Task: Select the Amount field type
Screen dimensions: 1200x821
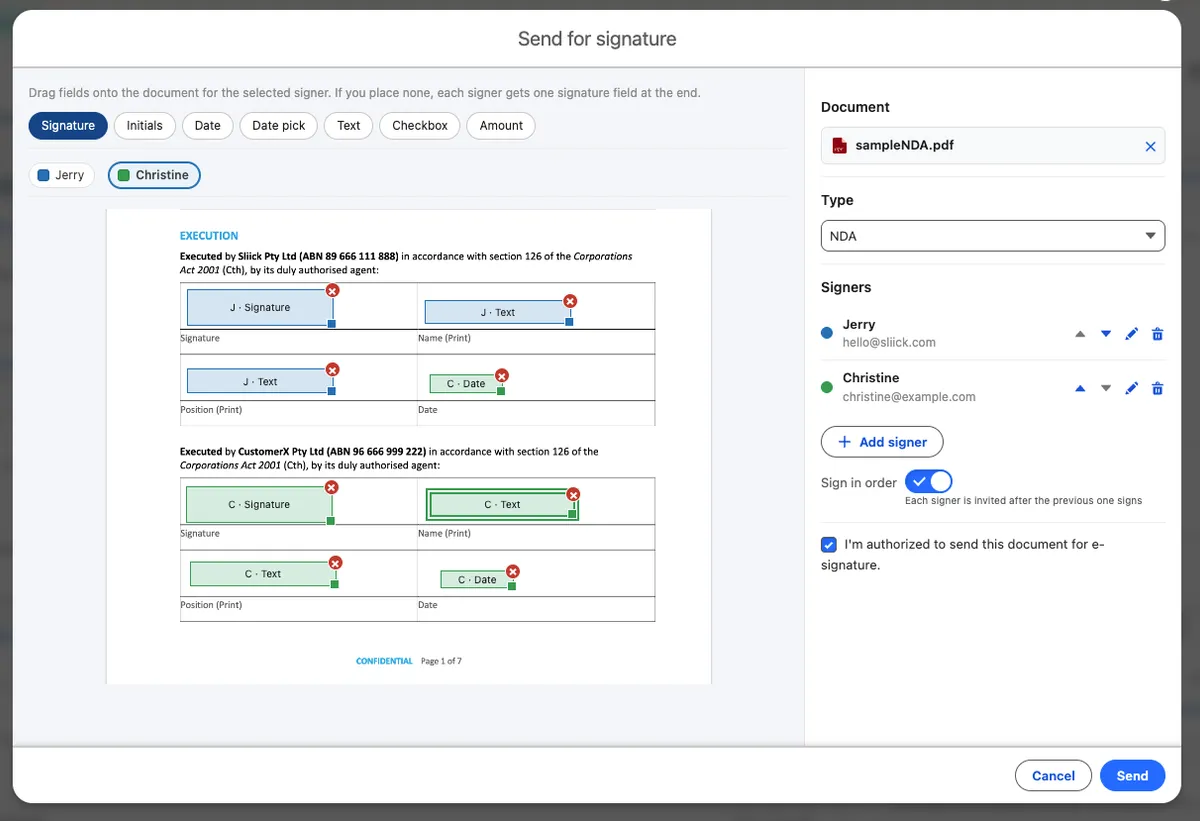Action: tap(501, 126)
